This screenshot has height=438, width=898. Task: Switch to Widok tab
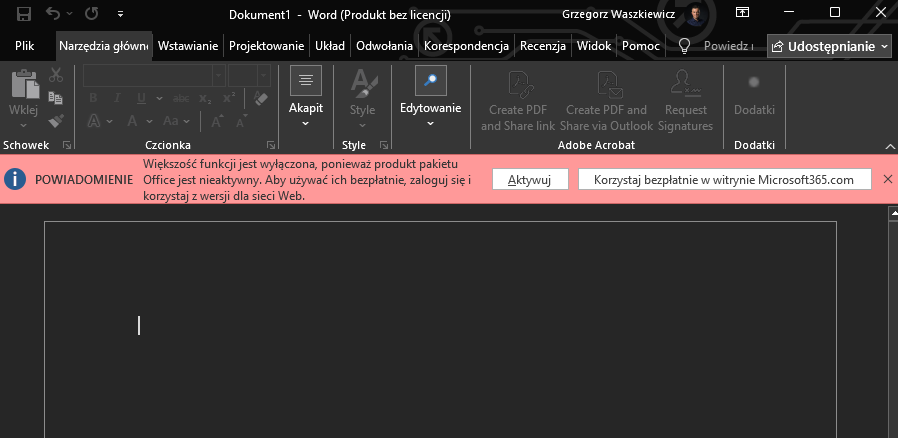[x=594, y=46]
